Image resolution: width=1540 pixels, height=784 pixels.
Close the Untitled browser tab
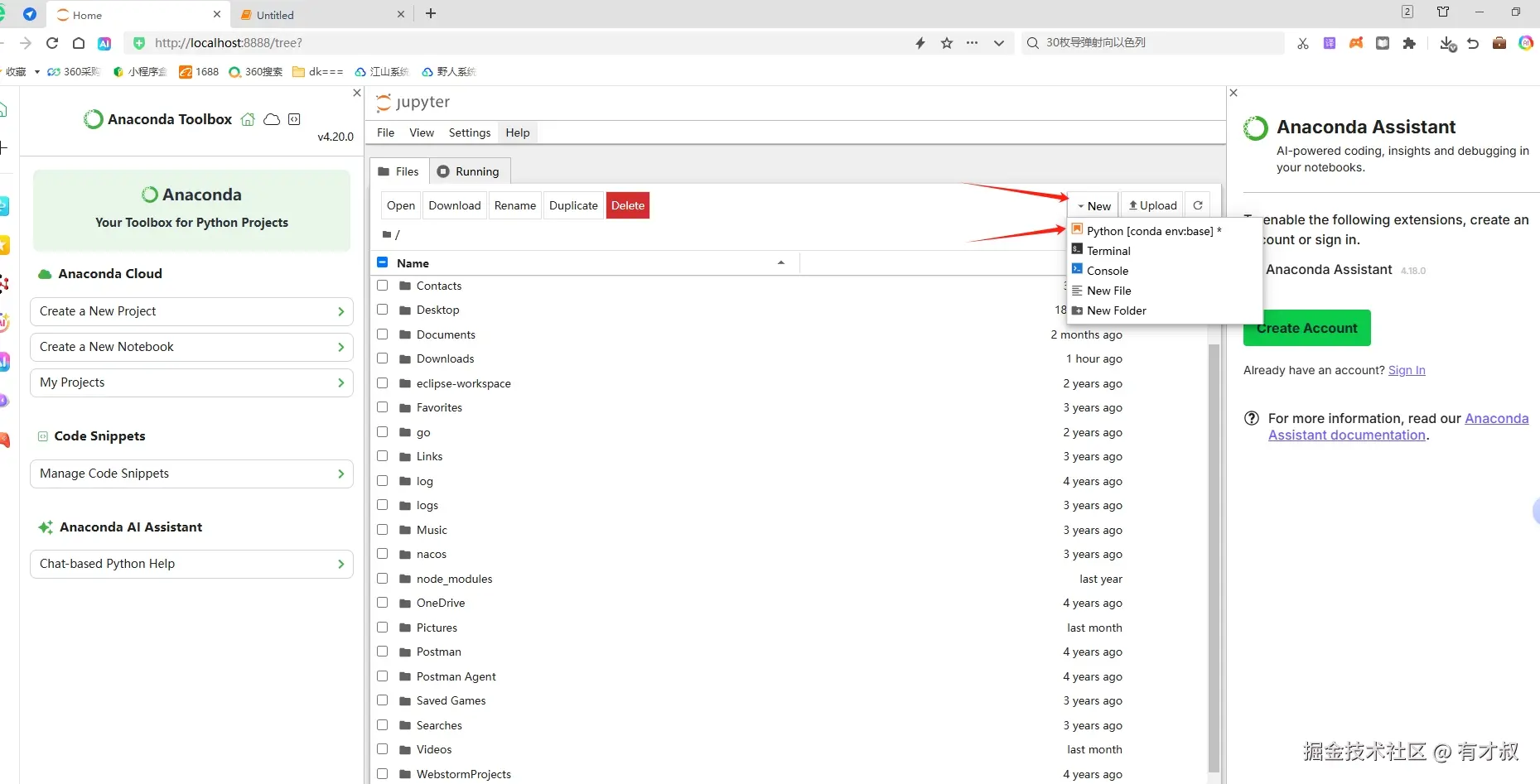pos(401,14)
